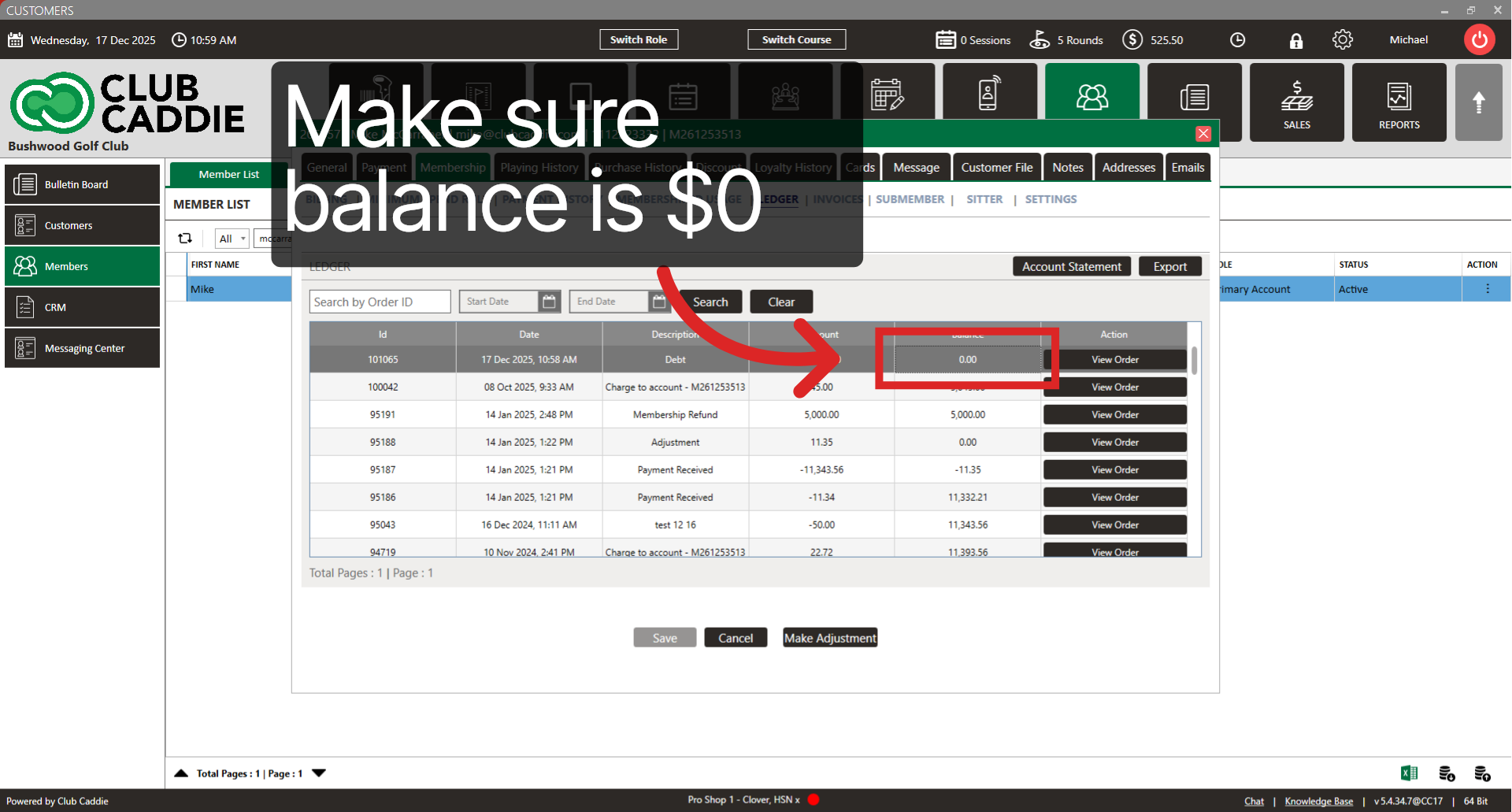The image size is (1512, 812).
Task: Click the lock icon in the top bar
Action: coord(1296,39)
